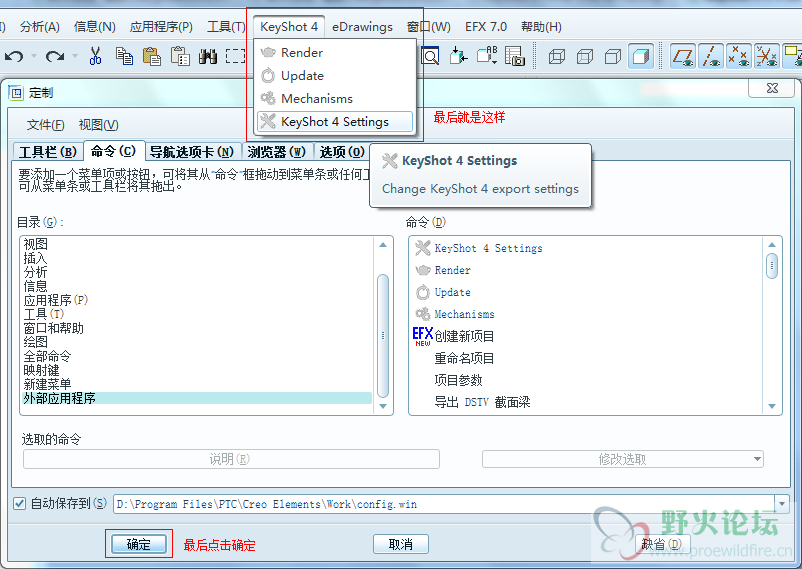Select 重命名项目 command
The image size is (802, 569).
tap(464, 358)
